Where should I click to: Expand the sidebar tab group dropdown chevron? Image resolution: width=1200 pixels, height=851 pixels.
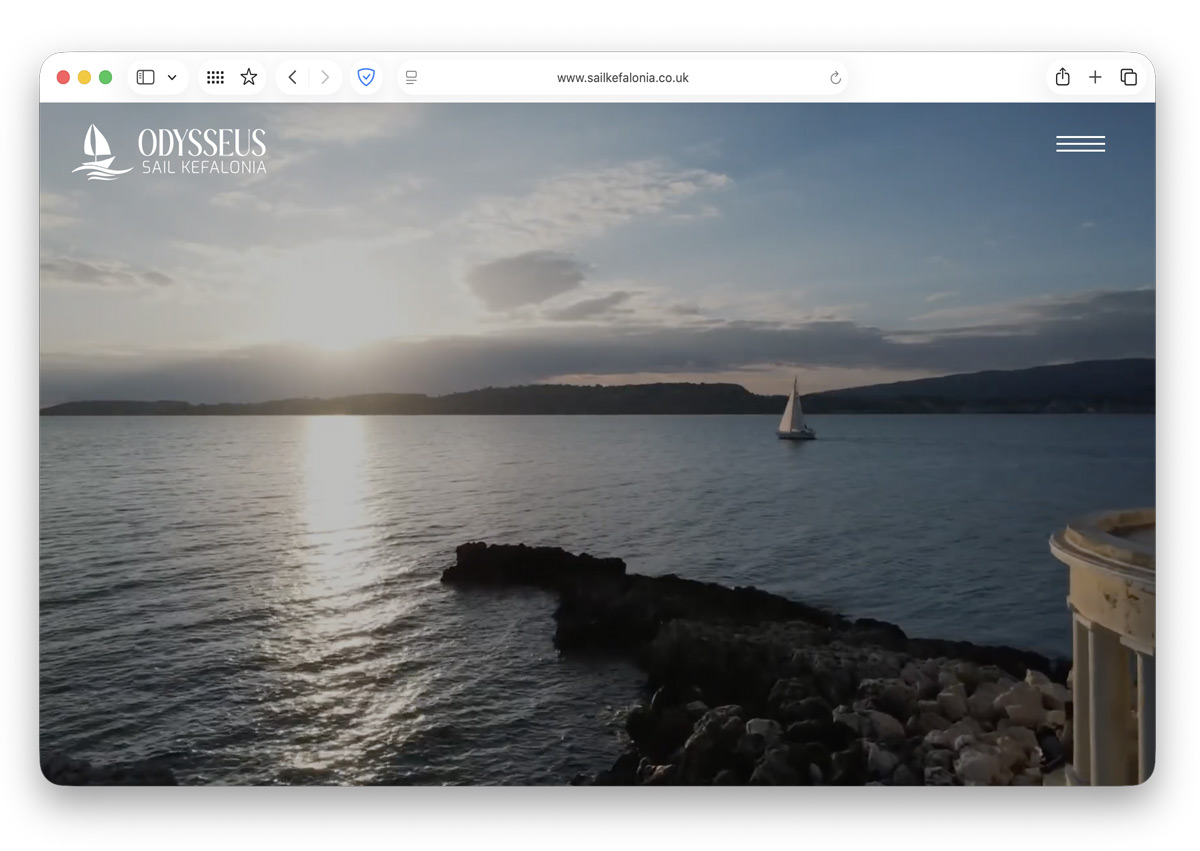click(172, 77)
